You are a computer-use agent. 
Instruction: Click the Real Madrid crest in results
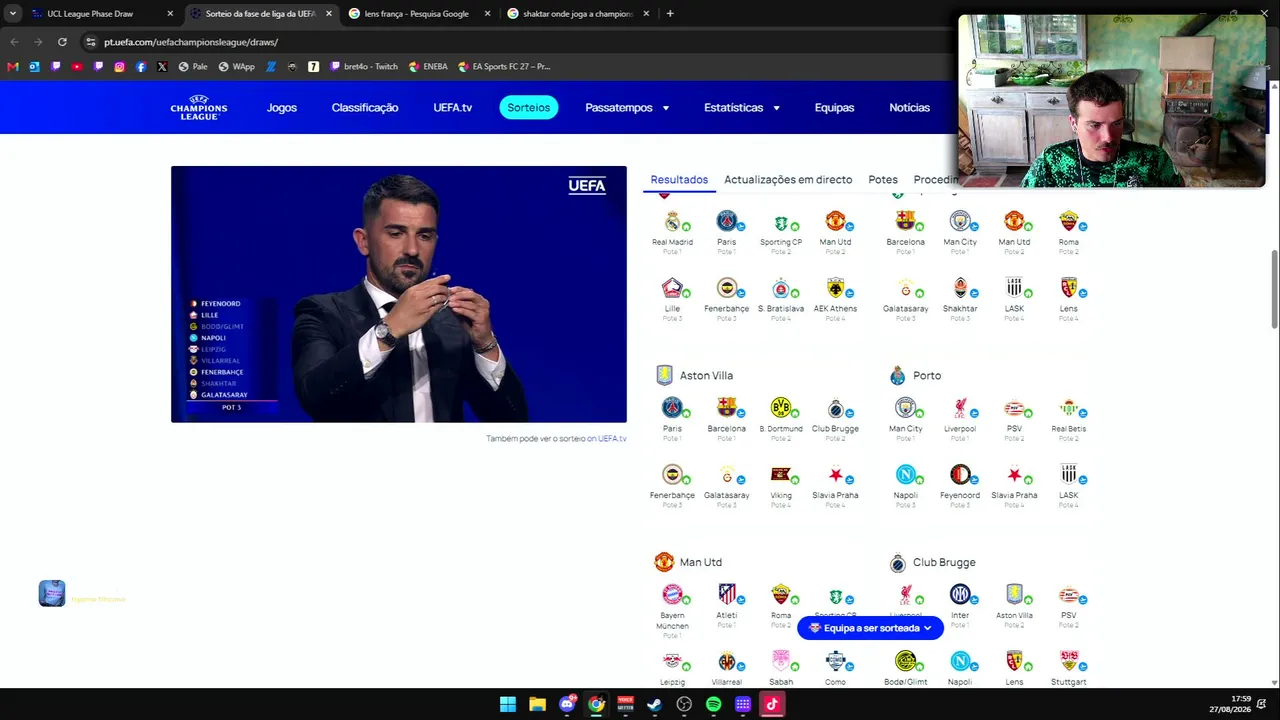[672, 221]
